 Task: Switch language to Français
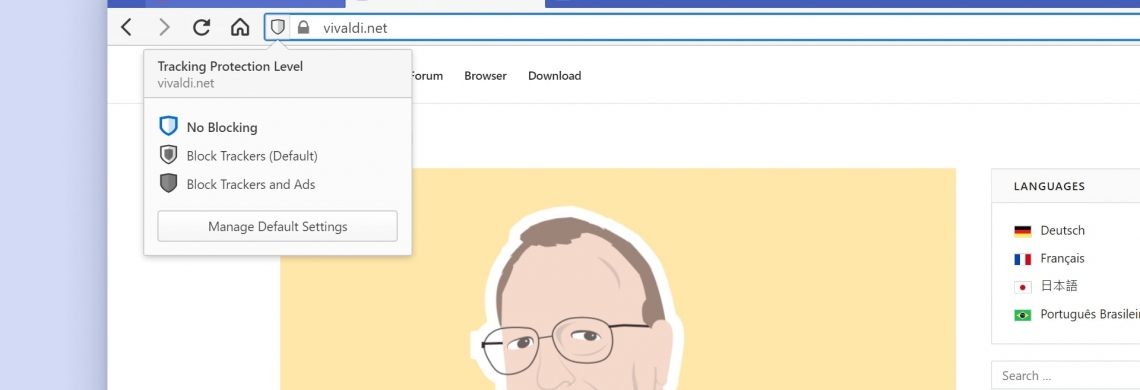pyautogui.click(x=1062, y=258)
